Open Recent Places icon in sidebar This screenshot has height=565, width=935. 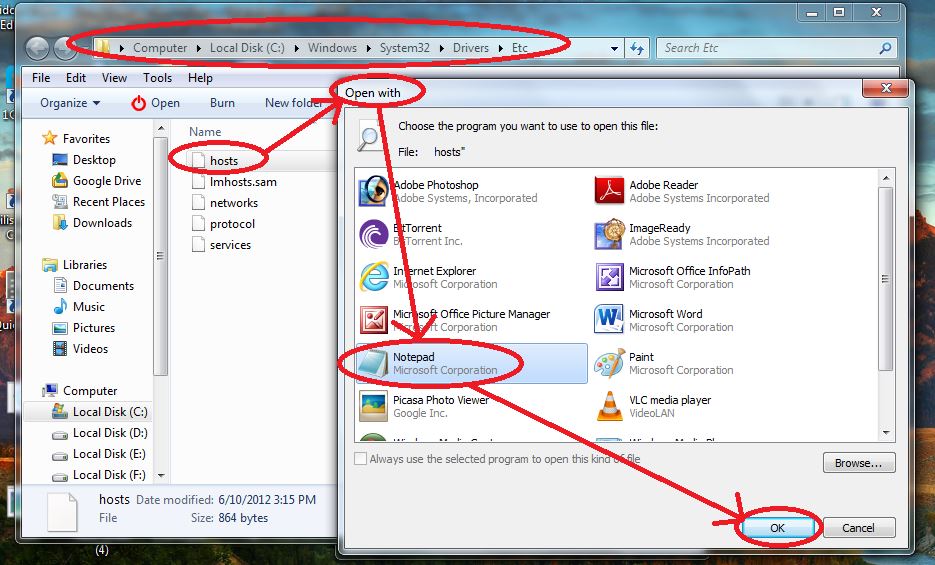[x=60, y=201]
